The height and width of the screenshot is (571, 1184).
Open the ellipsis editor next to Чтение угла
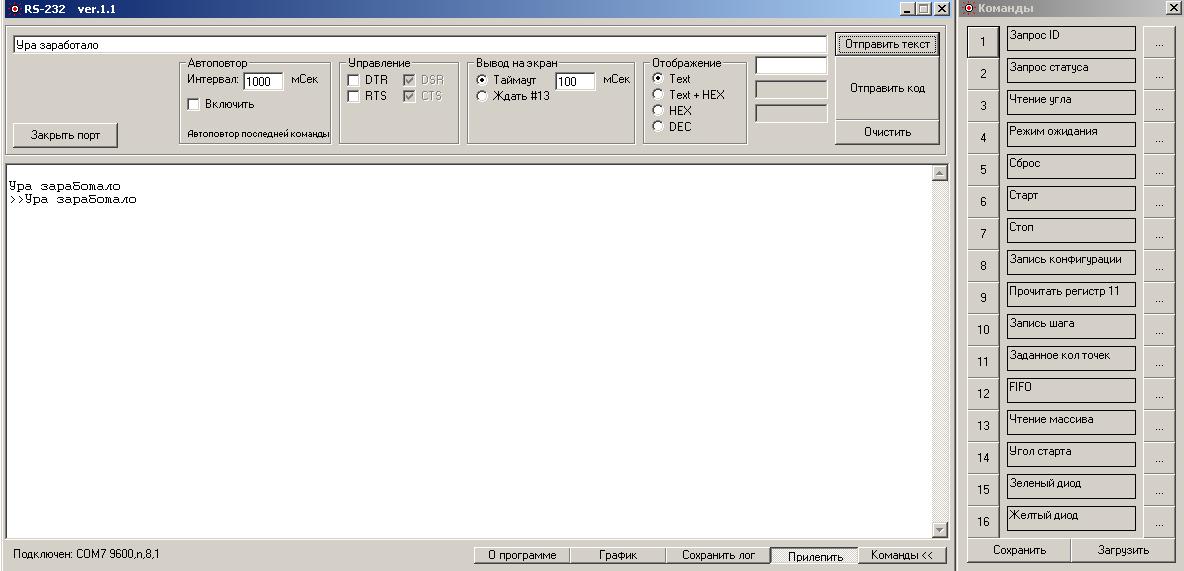pos(1159,106)
